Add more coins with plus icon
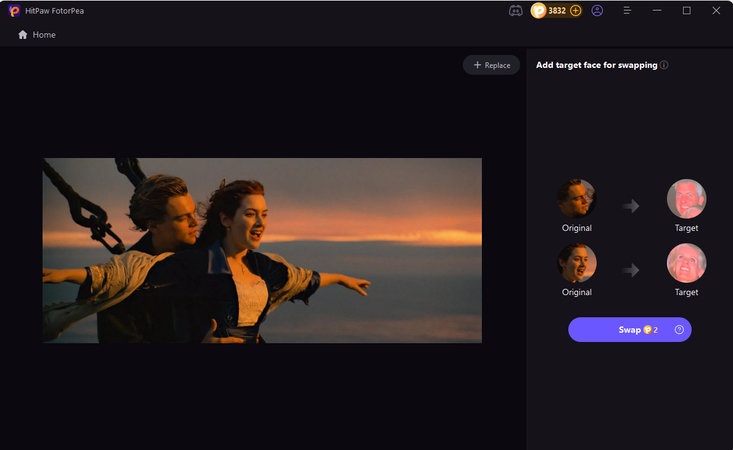 pyautogui.click(x=575, y=11)
